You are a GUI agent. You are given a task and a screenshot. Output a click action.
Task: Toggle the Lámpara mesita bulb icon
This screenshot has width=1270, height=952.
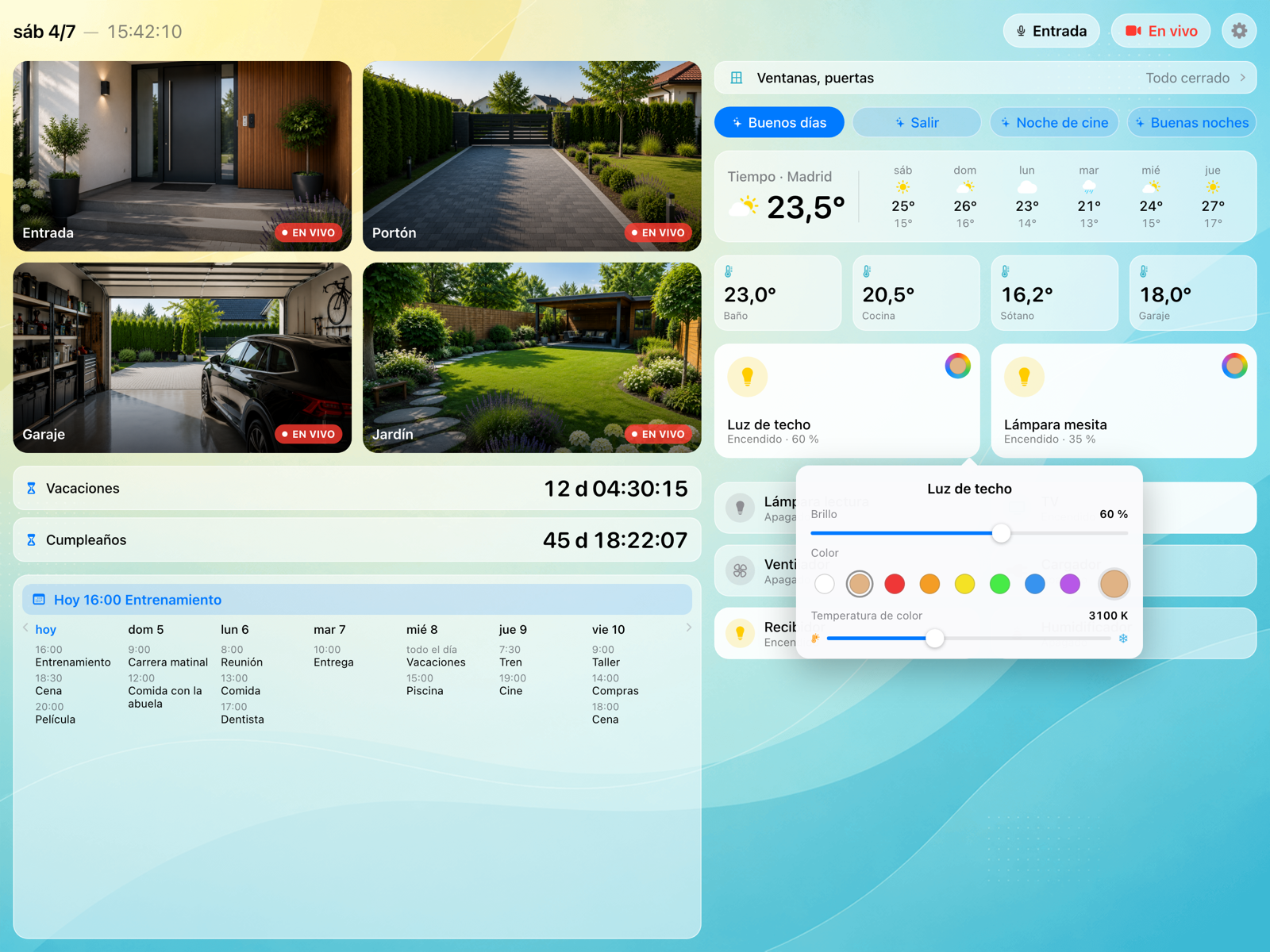[x=1024, y=376]
